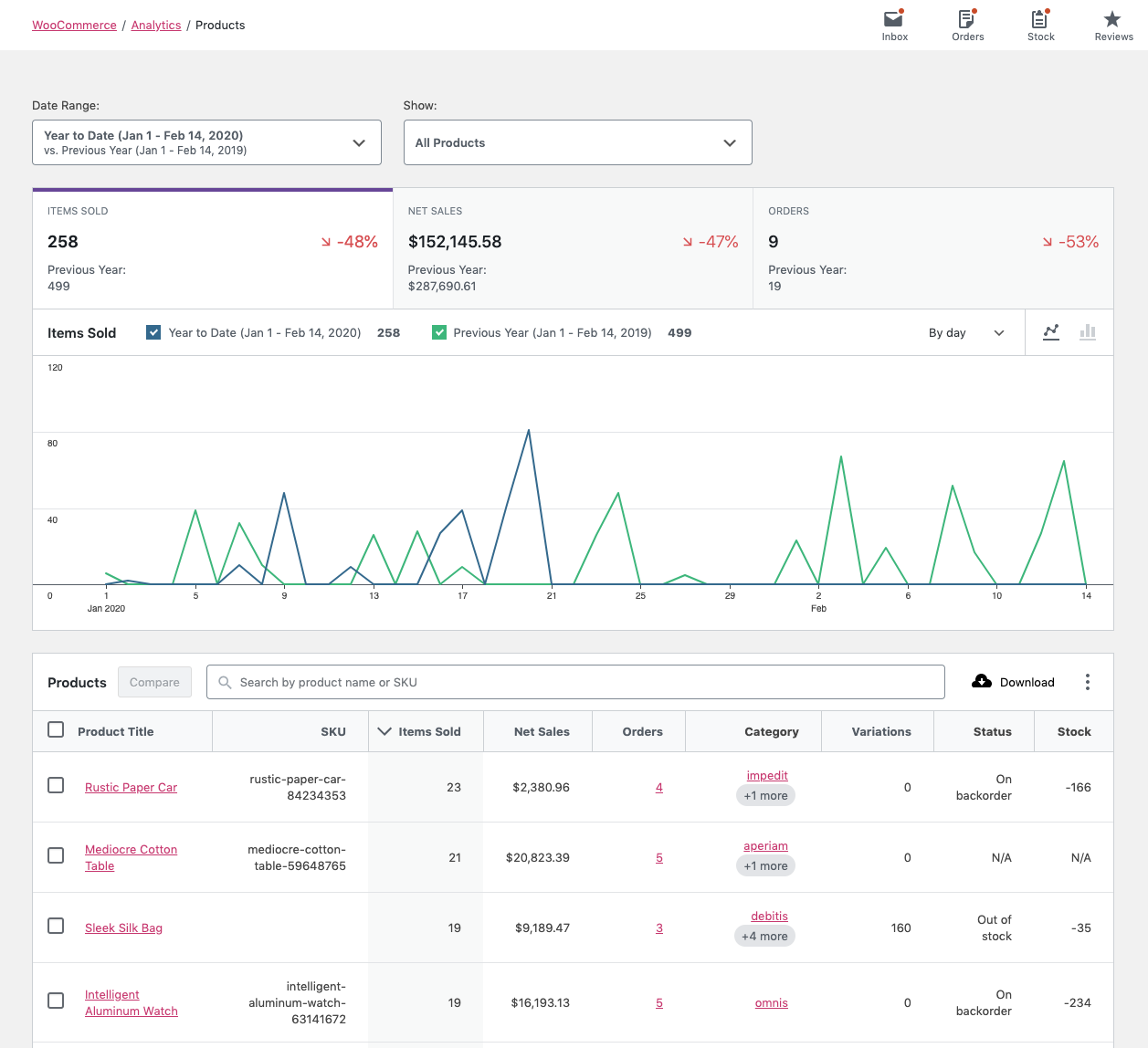Click the search magnifier icon
The height and width of the screenshot is (1048, 1148).
coord(225,681)
